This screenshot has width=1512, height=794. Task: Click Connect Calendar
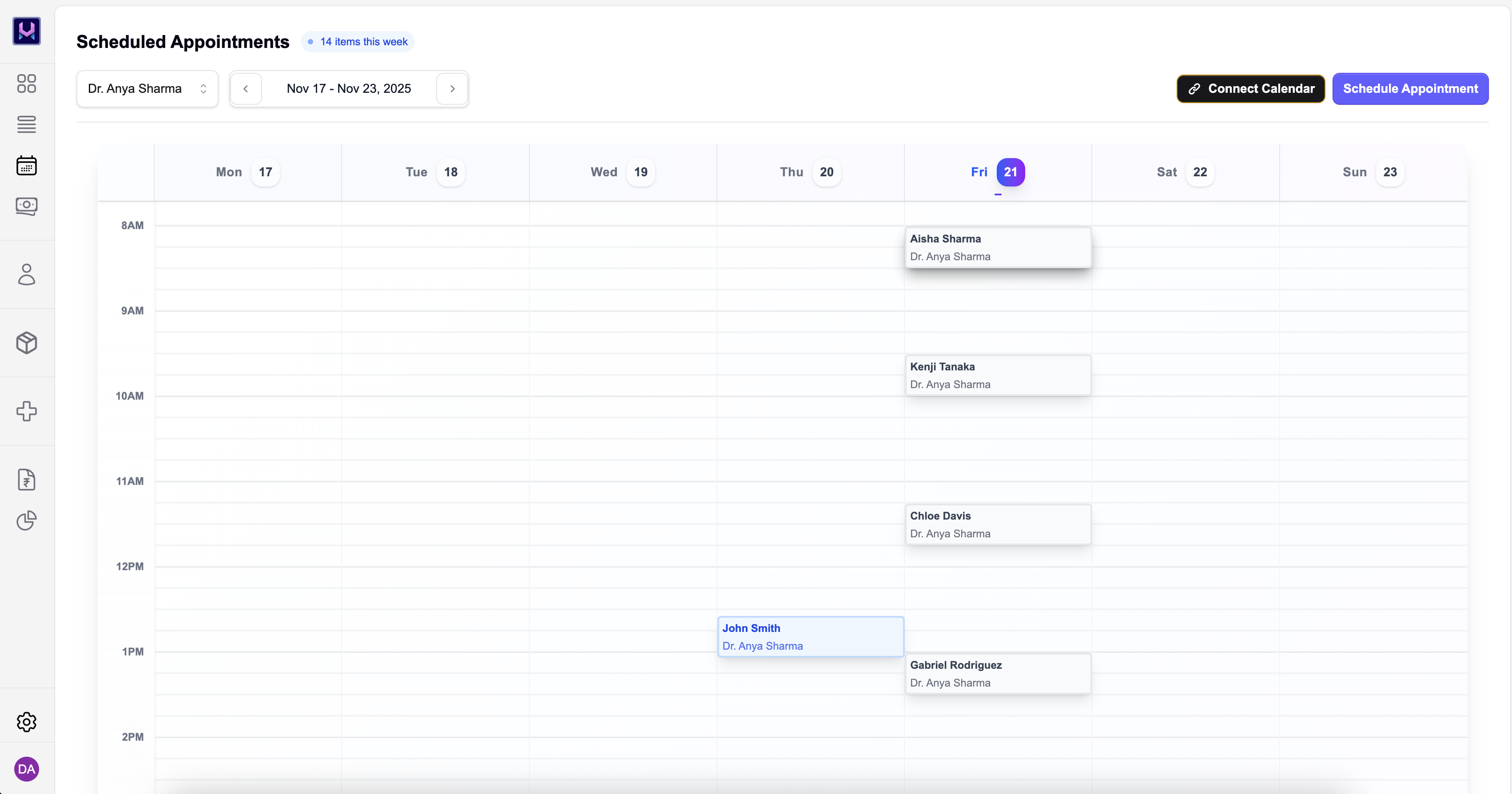(x=1250, y=89)
